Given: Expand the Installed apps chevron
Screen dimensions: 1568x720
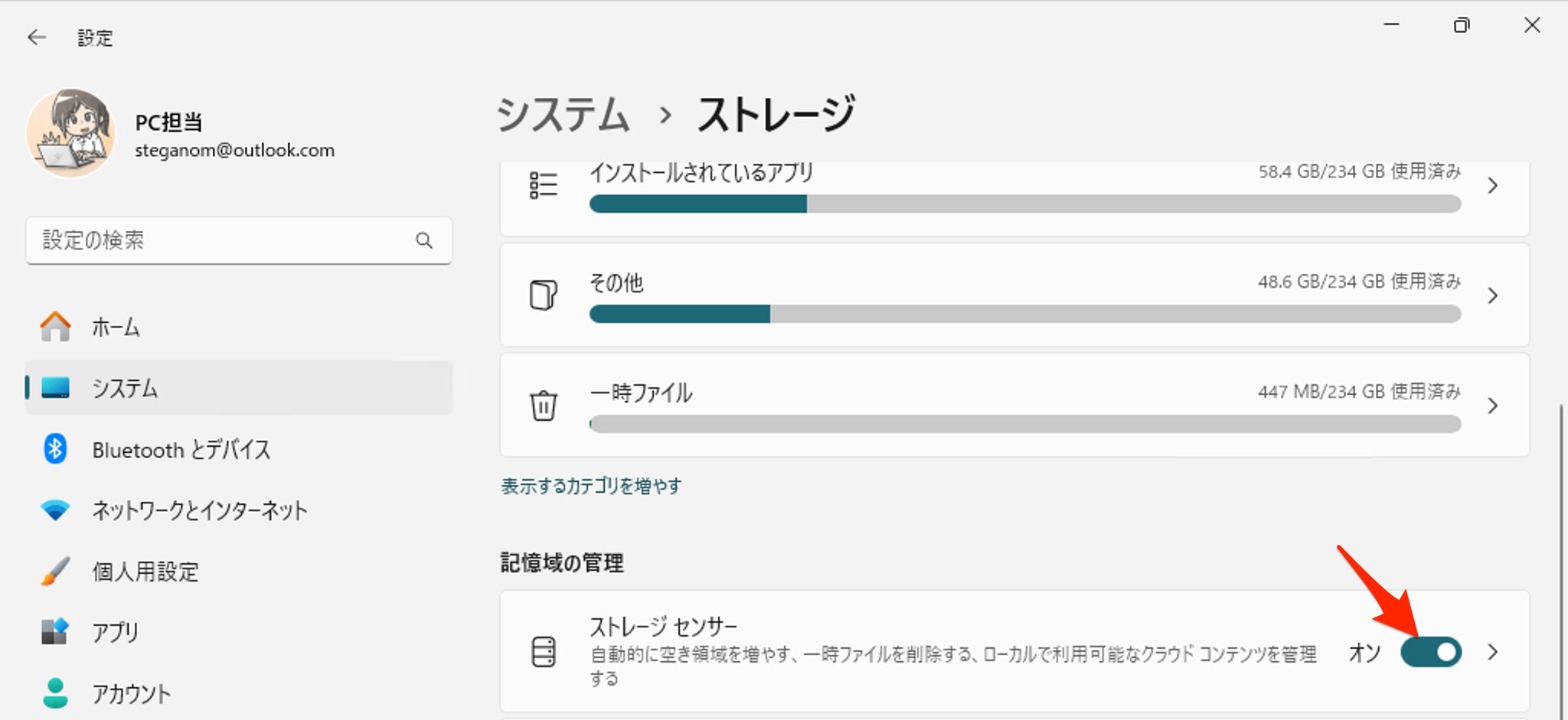Looking at the screenshot, I should [x=1492, y=185].
